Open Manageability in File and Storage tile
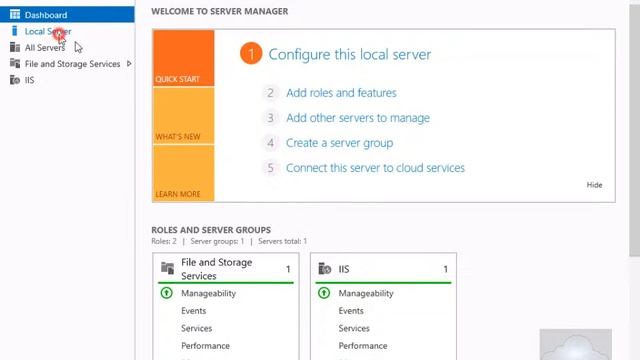 click(x=209, y=293)
